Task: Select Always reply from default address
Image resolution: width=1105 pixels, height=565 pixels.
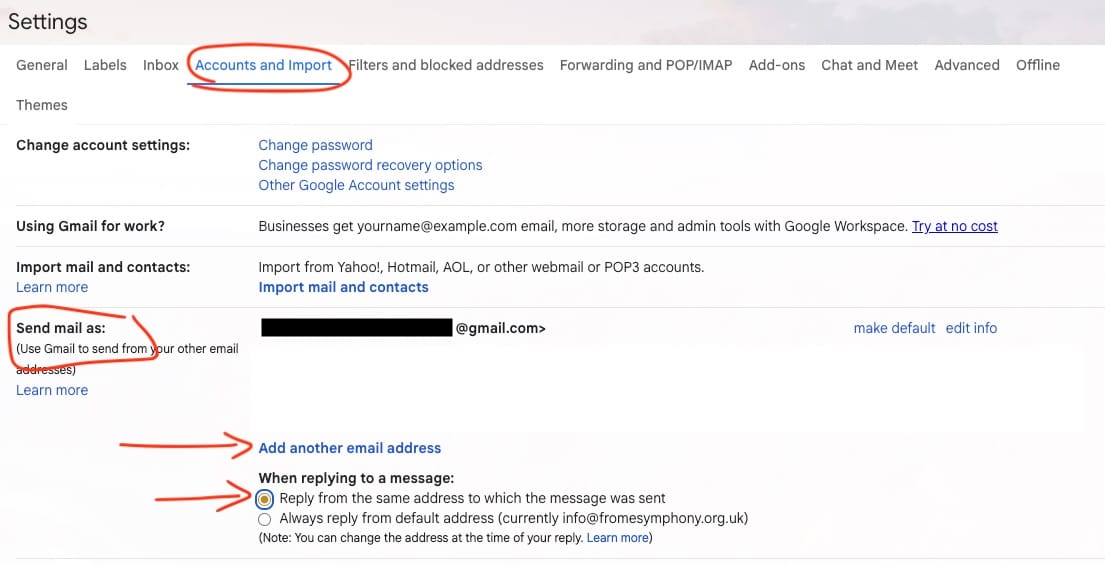Action: [265, 519]
